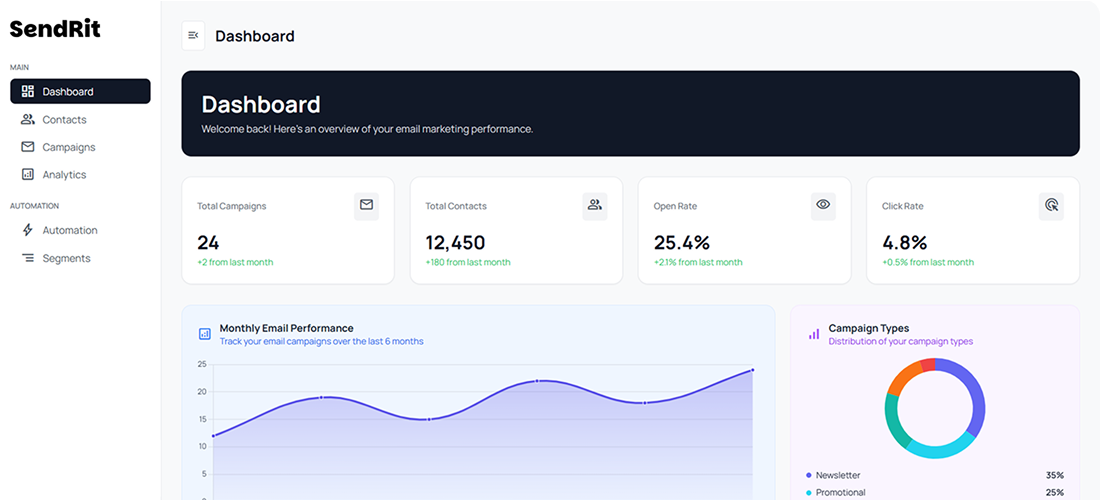Click the eye icon on Open Rate card

click(x=823, y=205)
